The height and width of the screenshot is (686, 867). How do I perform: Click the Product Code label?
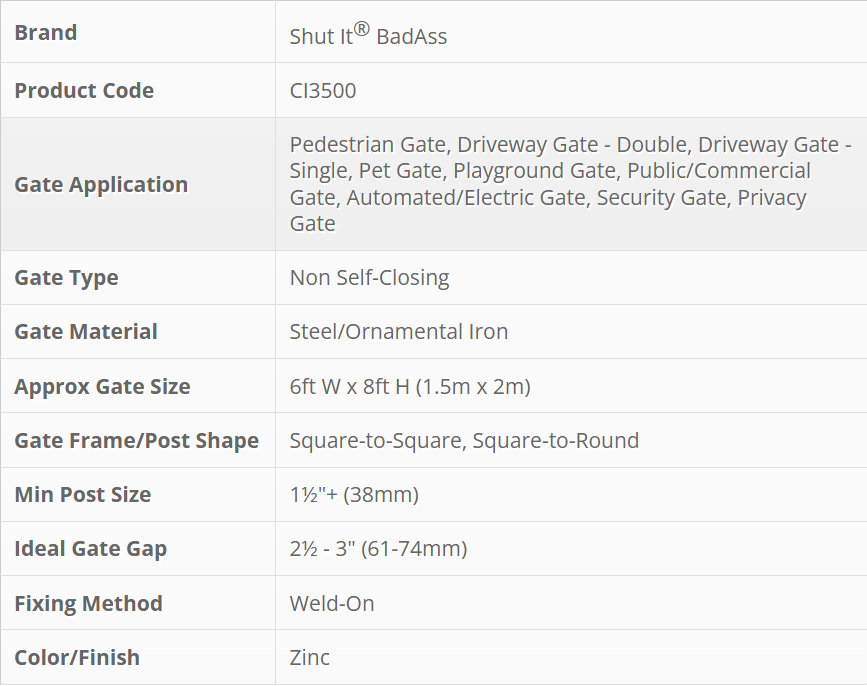point(84,90)
